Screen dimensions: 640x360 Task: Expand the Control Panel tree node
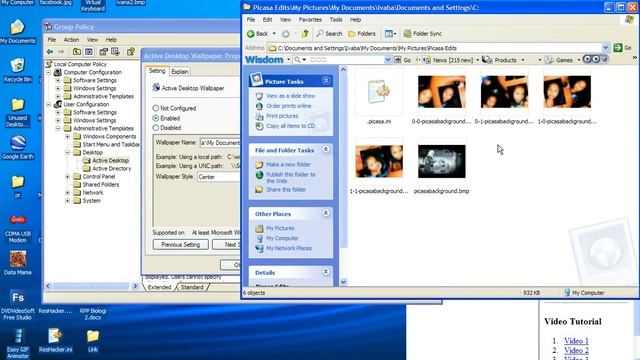coord(68,176)
